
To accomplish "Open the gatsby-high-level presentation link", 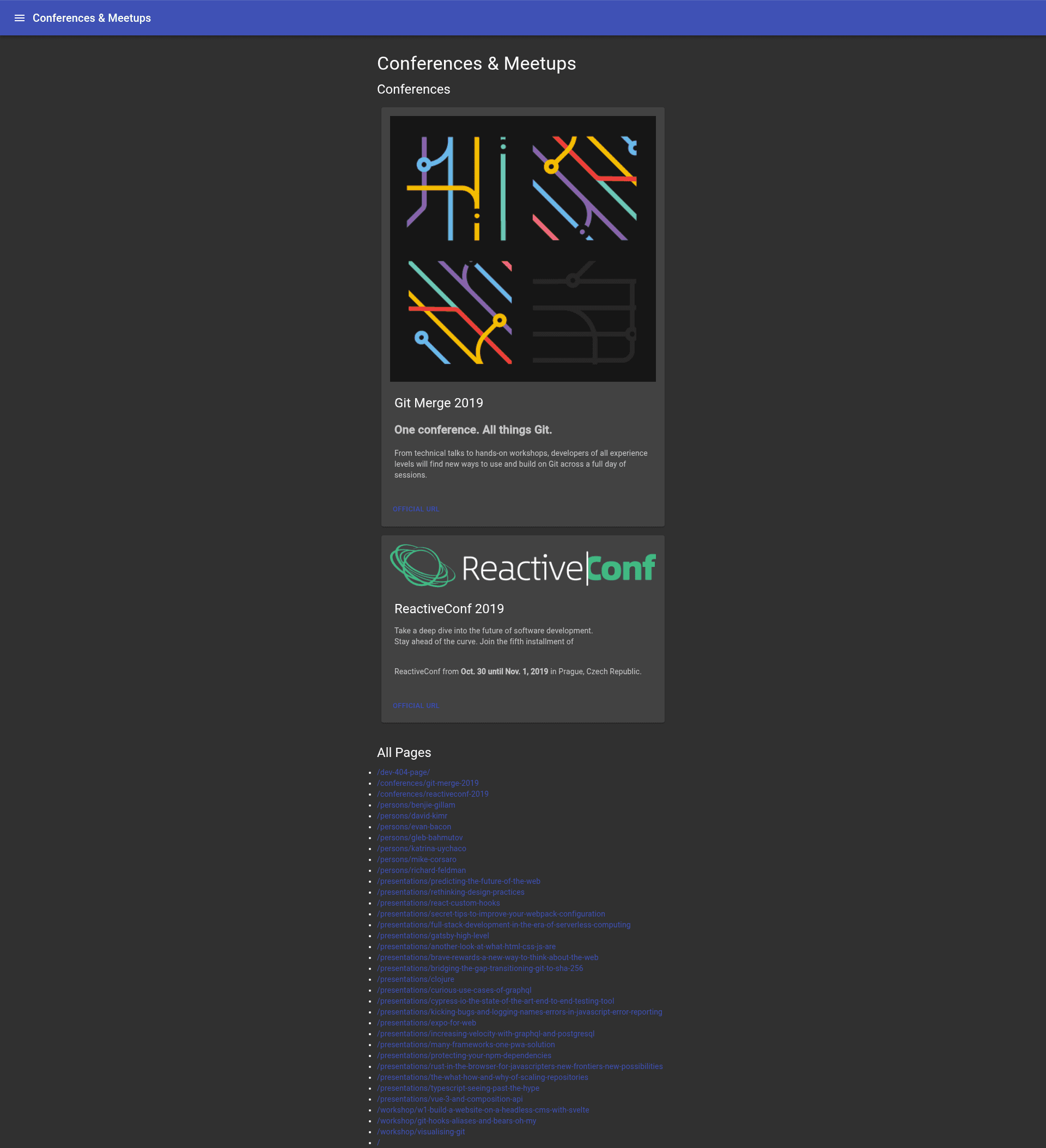I will tap(433, 936).
